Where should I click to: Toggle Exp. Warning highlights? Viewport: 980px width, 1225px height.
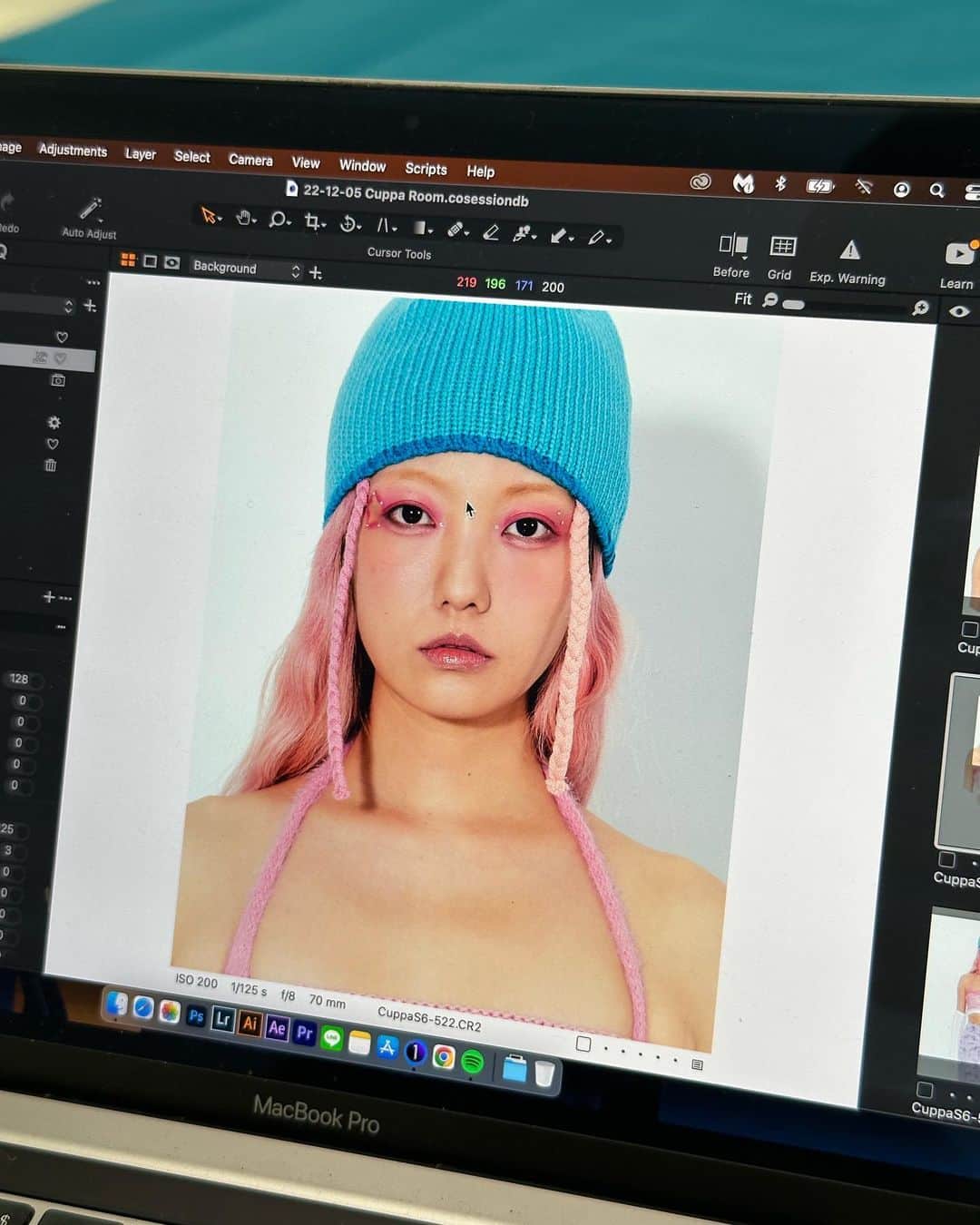click(848, 262)
